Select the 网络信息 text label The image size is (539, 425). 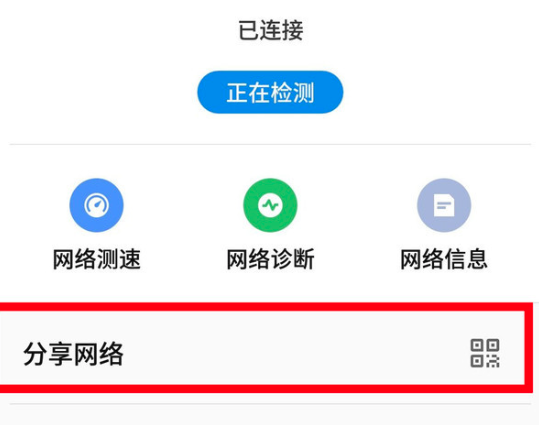pyautogui.click(x=444, y=259)
